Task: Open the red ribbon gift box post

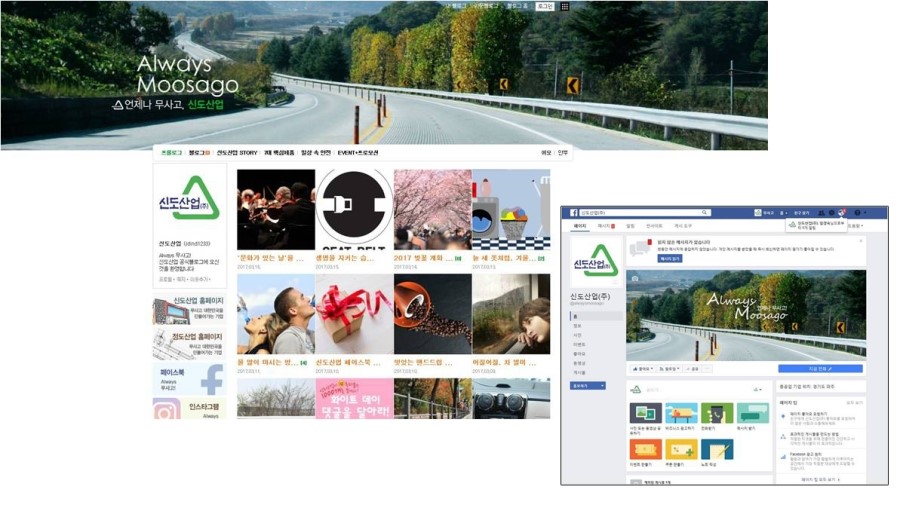Action: click(354, 314)
